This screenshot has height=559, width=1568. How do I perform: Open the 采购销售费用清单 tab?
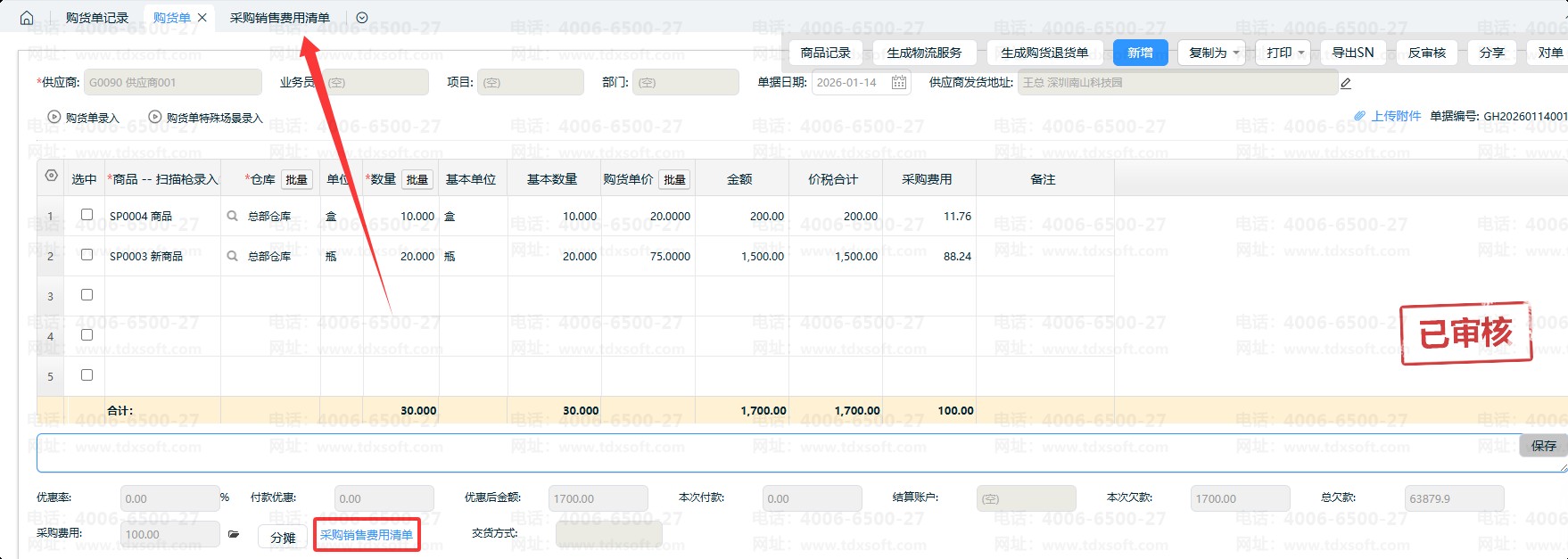[279, 18]
